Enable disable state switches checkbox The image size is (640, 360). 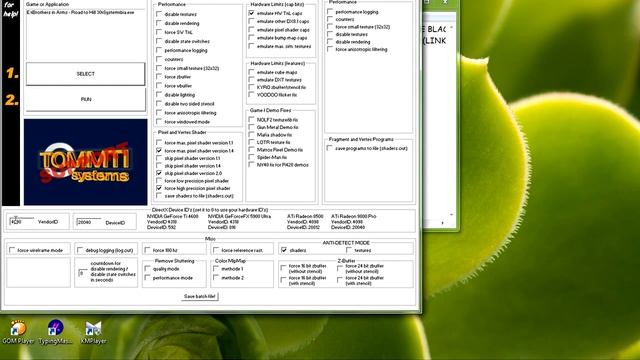(159, 41)
